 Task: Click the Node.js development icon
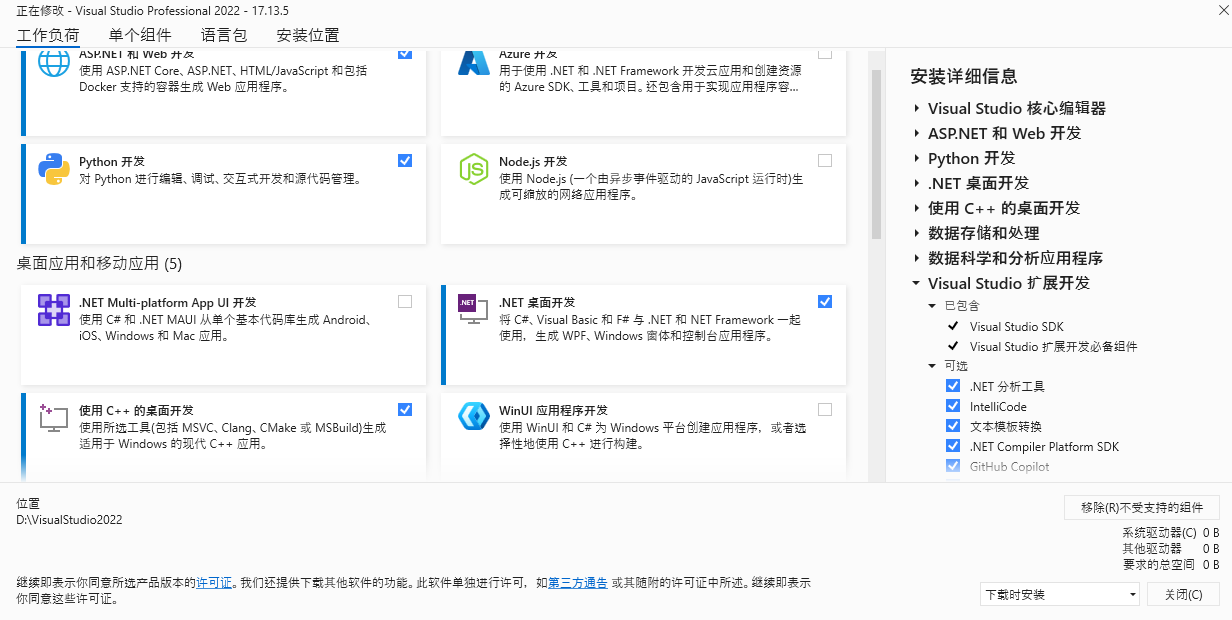pyautogui.click(x=473, y=169)
